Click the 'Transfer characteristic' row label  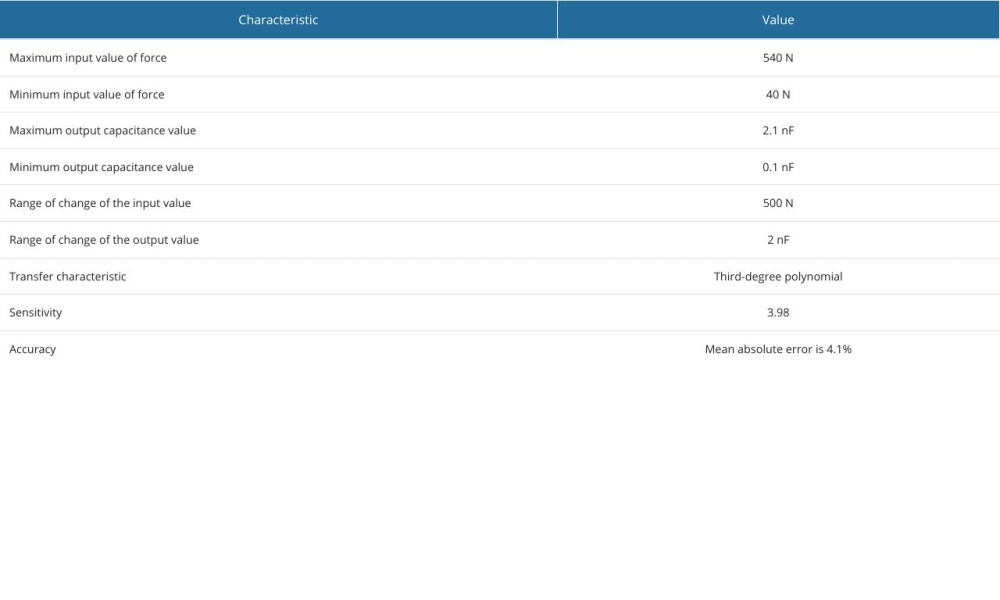(x=68, y=276)
